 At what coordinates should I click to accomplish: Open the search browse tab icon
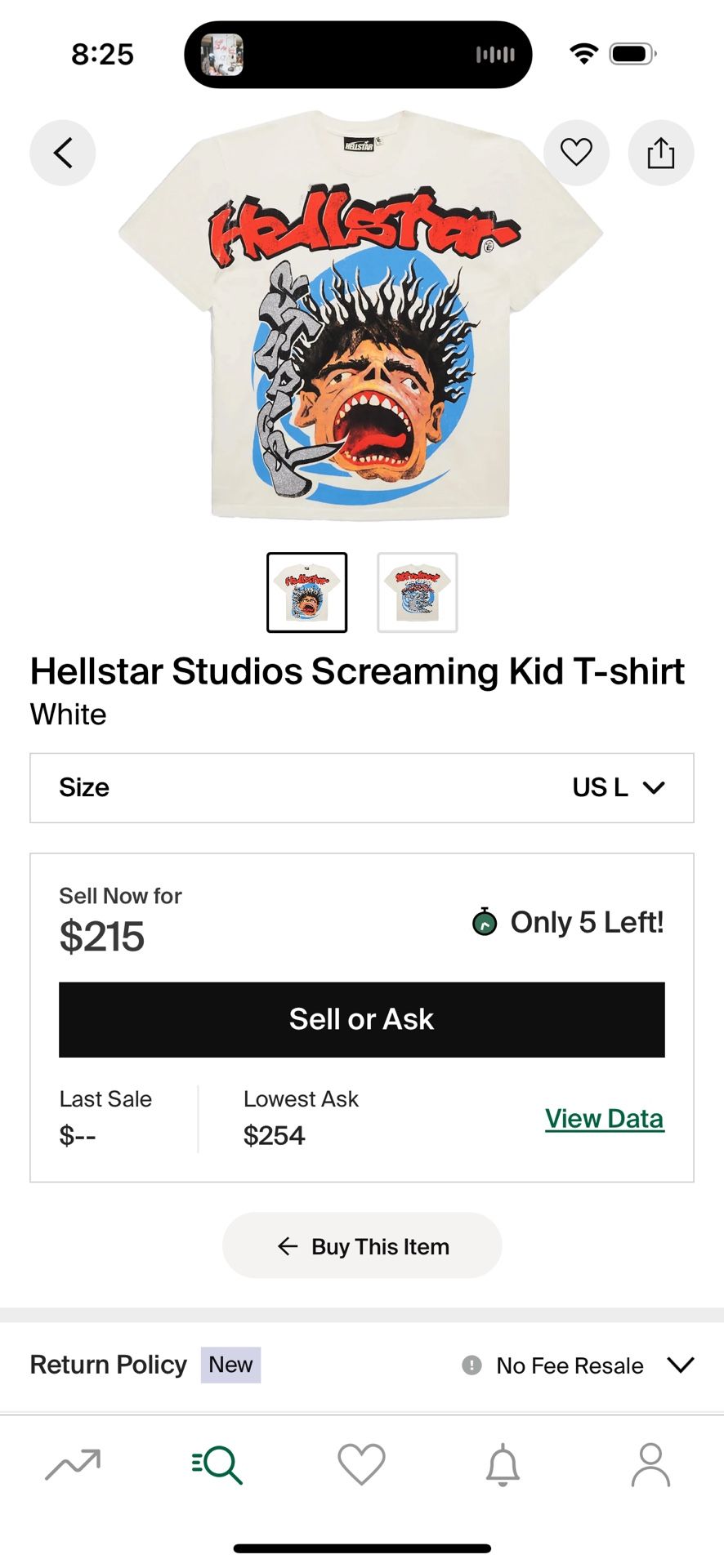pyautogui.click(x=217, y=1464)
